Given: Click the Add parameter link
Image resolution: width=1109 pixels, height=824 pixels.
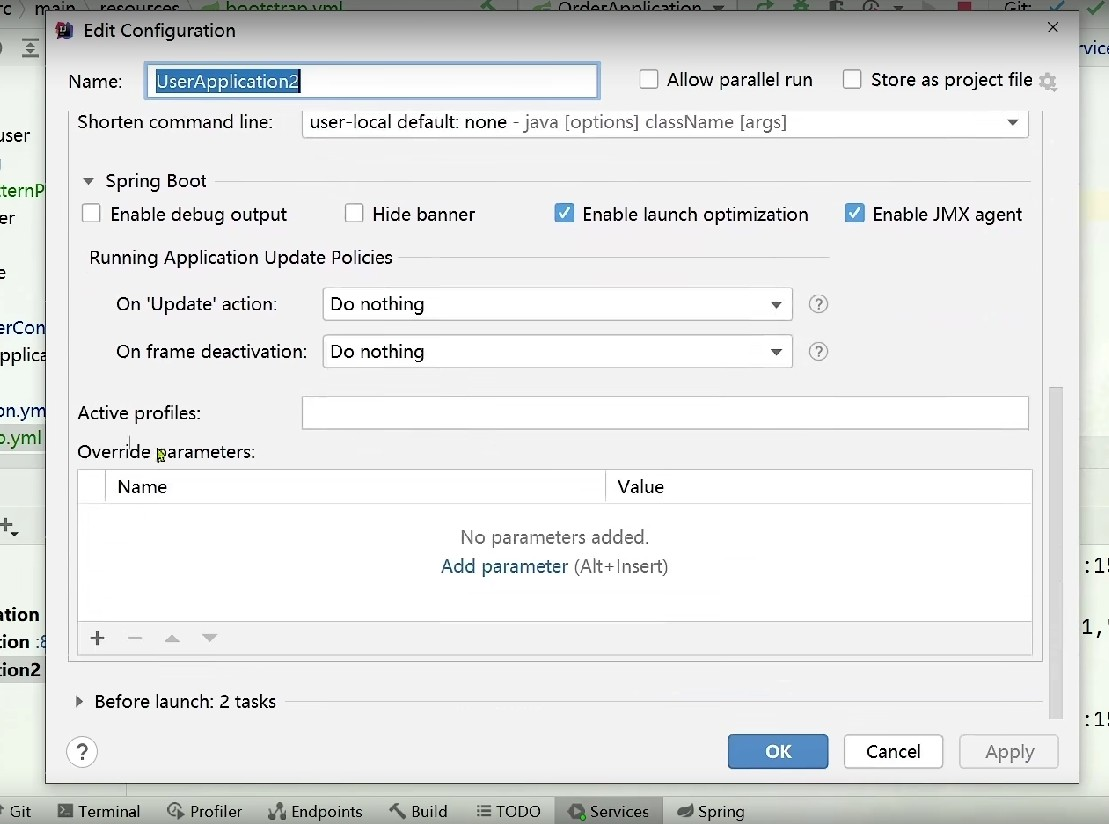Looking at the screenshot, I should pyautogui.click(x=504, y=567).
